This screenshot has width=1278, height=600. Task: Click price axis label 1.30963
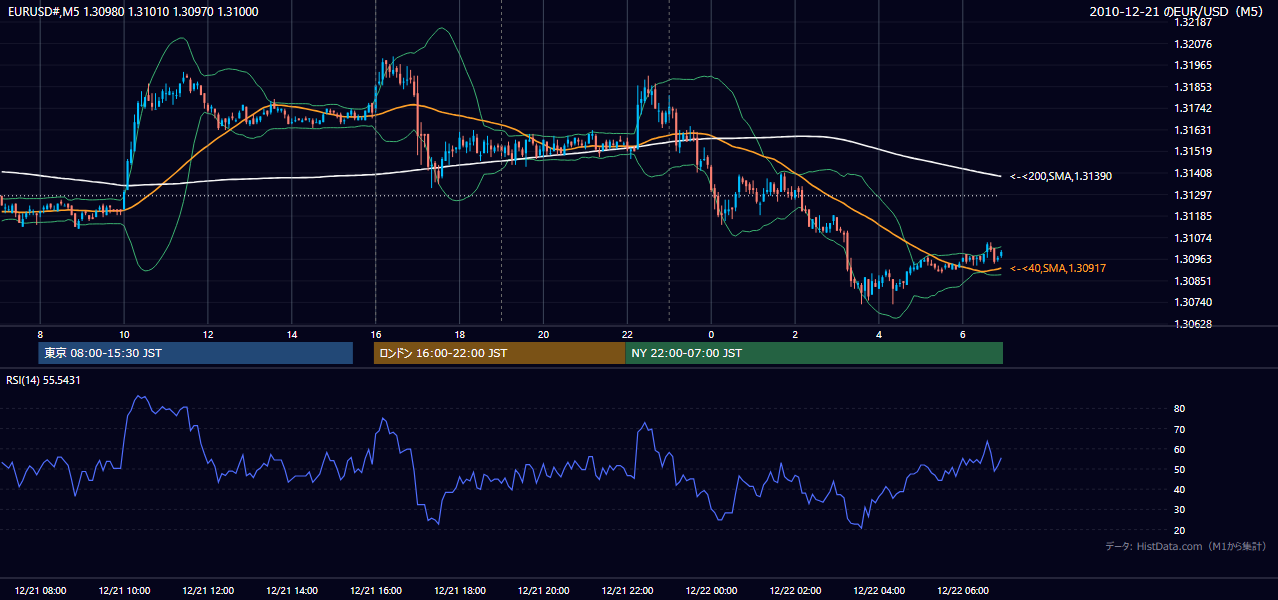point(1193,259)
